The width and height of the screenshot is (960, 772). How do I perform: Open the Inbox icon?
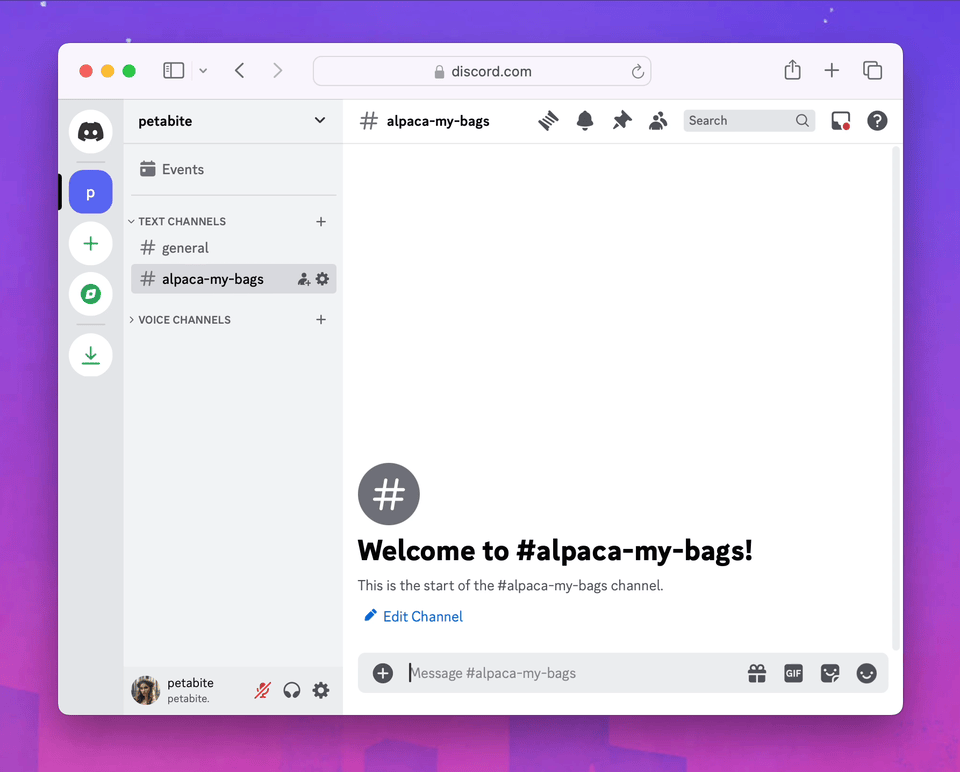pos(841,121)
